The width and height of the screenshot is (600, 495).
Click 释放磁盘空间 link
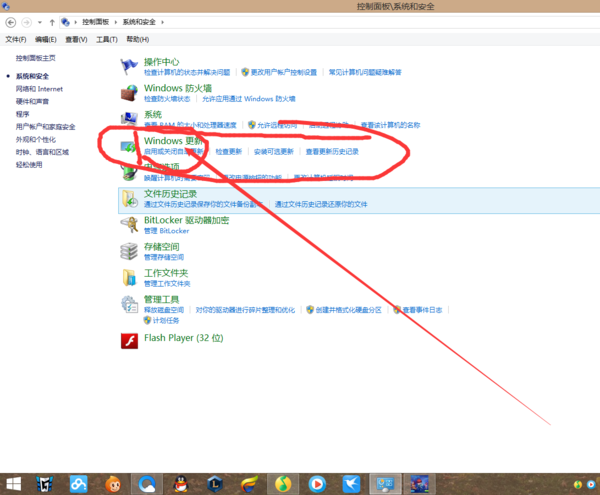[164, 310]
